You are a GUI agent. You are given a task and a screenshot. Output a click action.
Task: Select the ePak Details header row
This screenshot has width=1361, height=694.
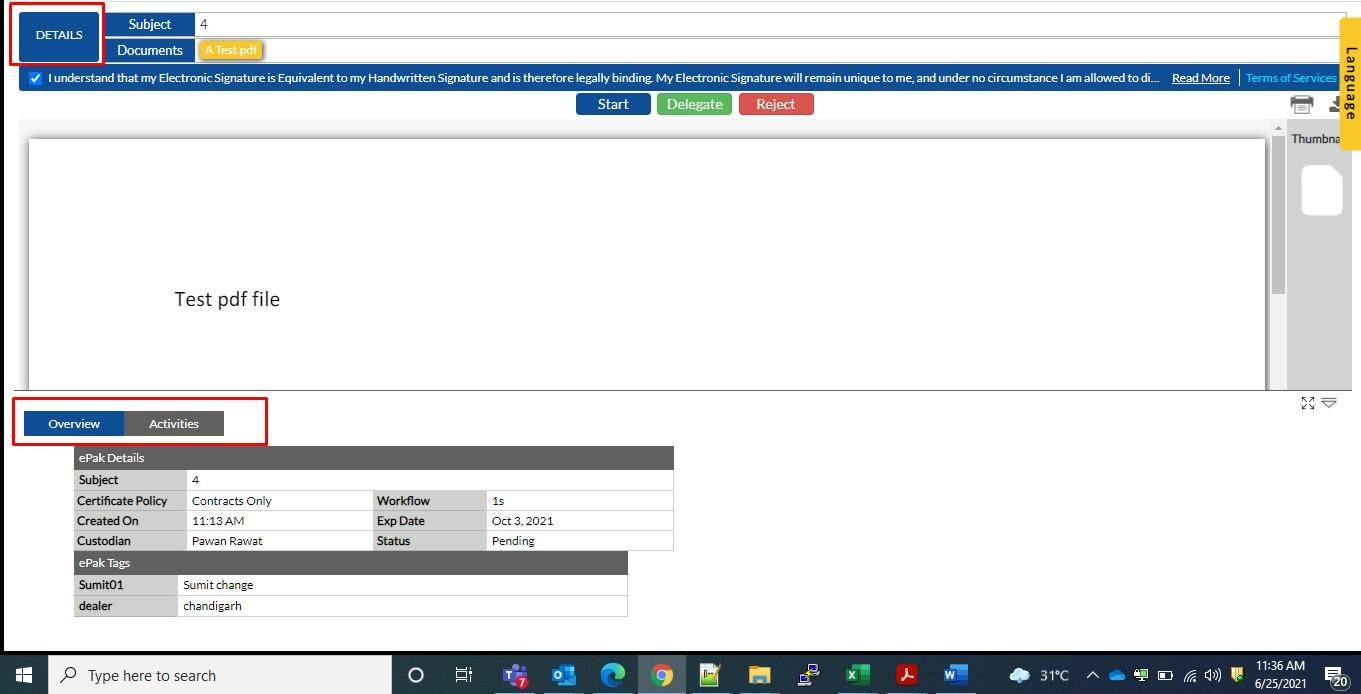(x=374, y=458)
